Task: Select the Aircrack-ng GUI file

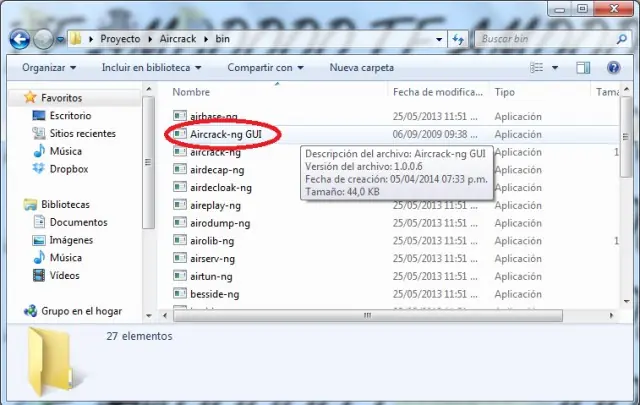Action: pyautogui.click(x=226, y=134)
